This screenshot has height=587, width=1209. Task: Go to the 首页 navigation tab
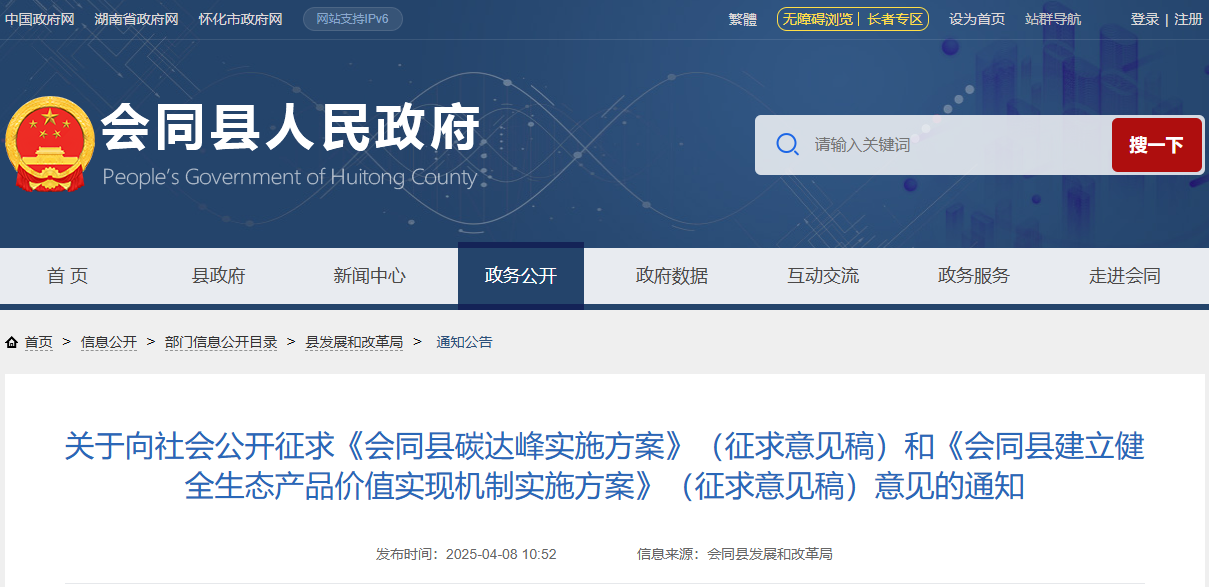pos(67,276)
